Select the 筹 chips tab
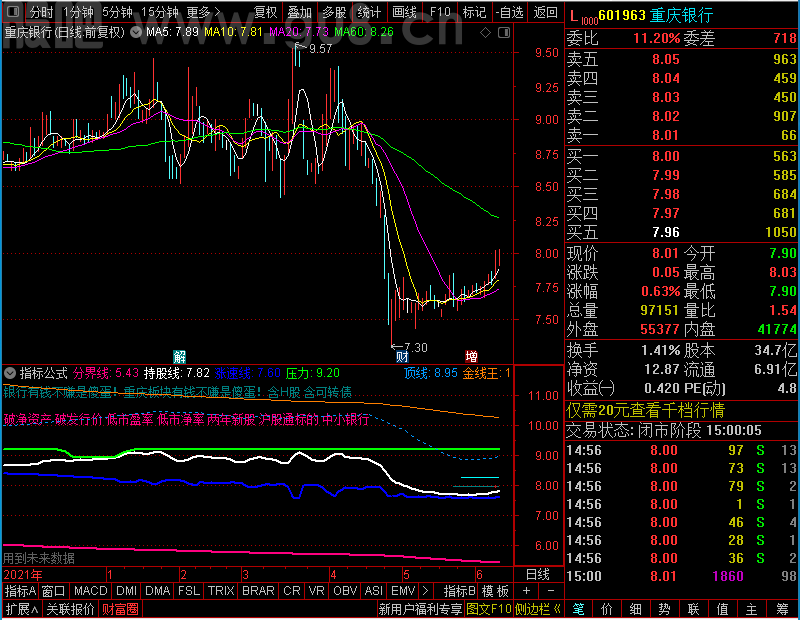 782,609
